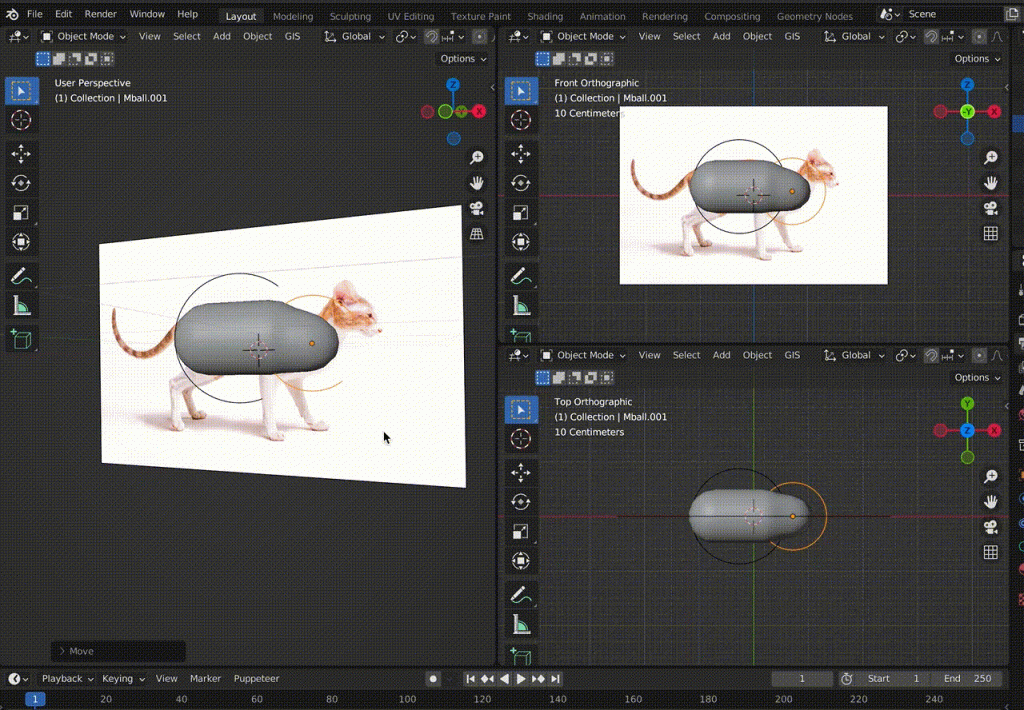
Task: Toggle camera view in the Front Orthographic viewport
Action: point(990,207)
